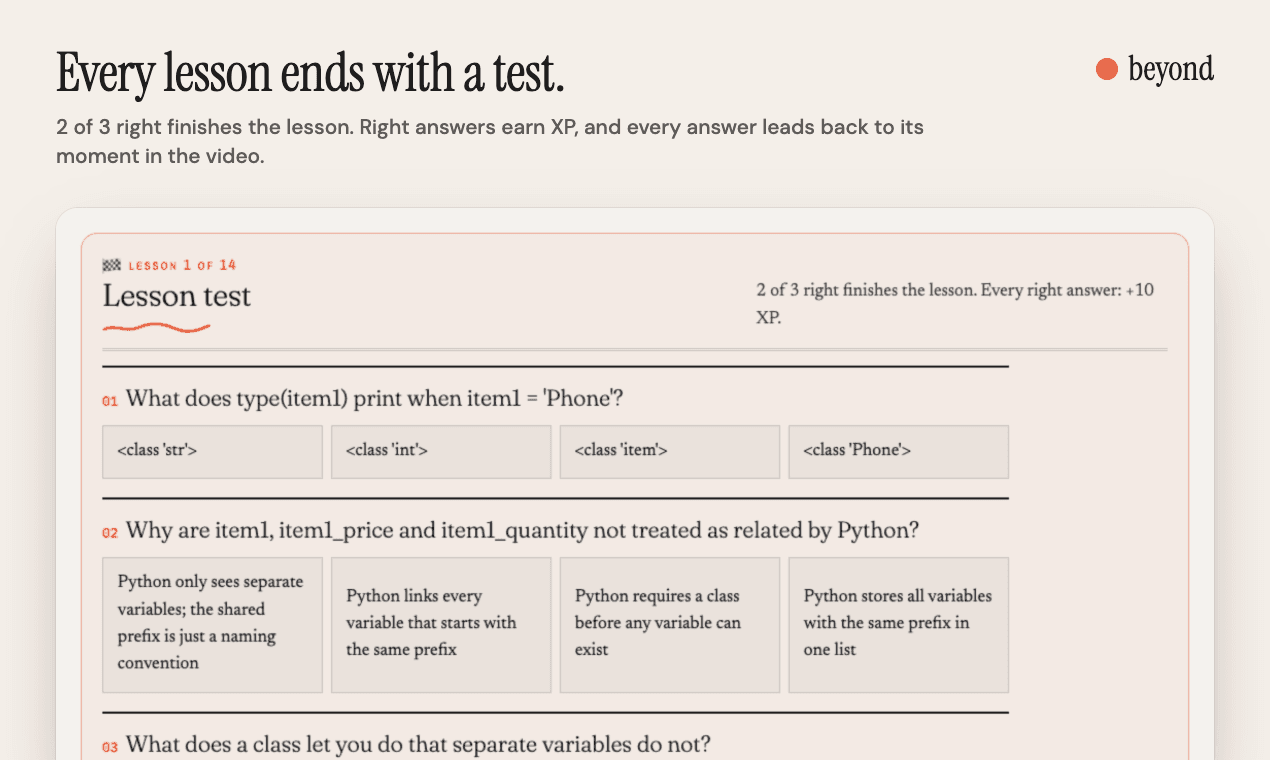The width and height of the screenshot is (1270, 760).
Task: Click the LESSON 1 OF 14 label
Action: [182, 265]
